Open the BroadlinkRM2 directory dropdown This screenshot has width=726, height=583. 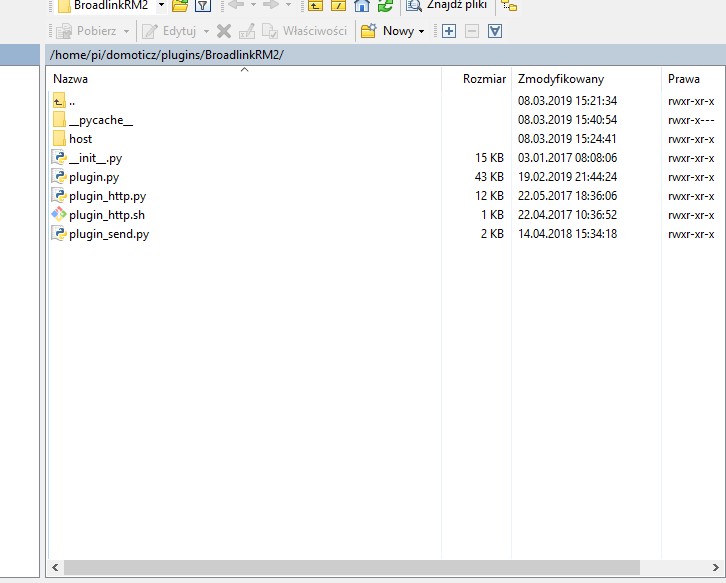pyautogui.click(x=161, y=5)
